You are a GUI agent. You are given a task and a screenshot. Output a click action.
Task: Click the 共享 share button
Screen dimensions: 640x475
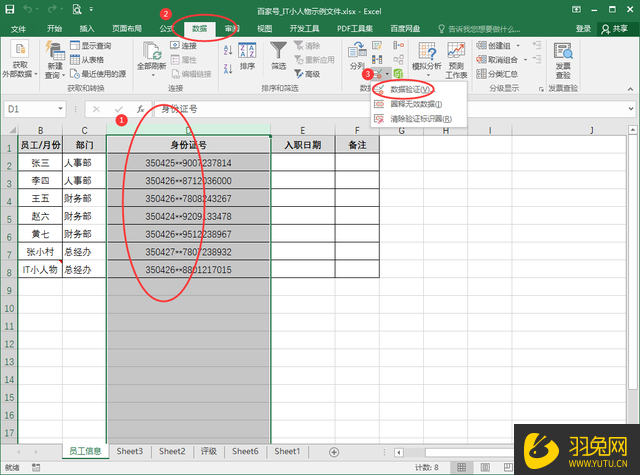pyautogui.click(x=615, y=29)
